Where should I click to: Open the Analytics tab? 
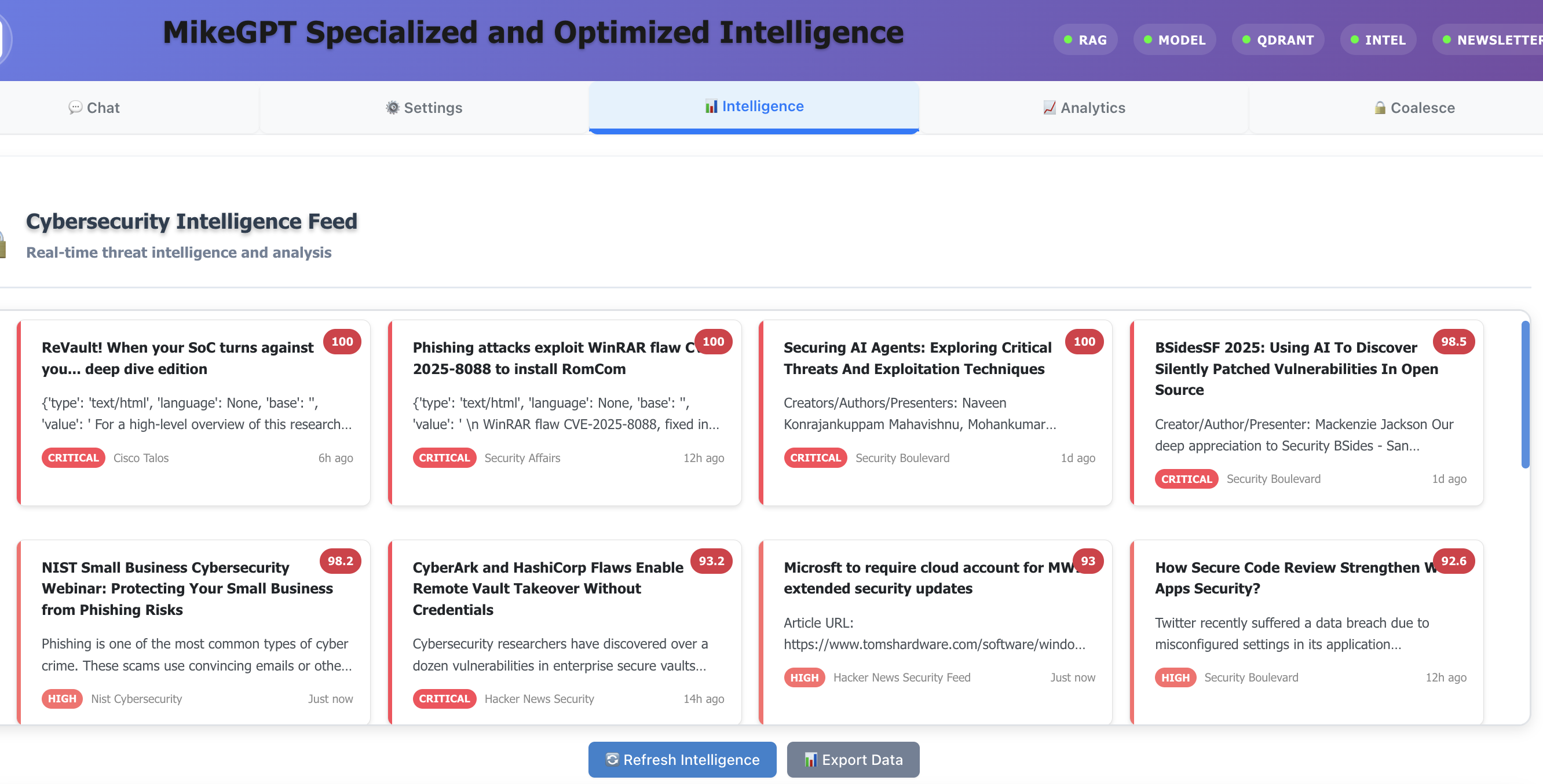(1084, 108)
